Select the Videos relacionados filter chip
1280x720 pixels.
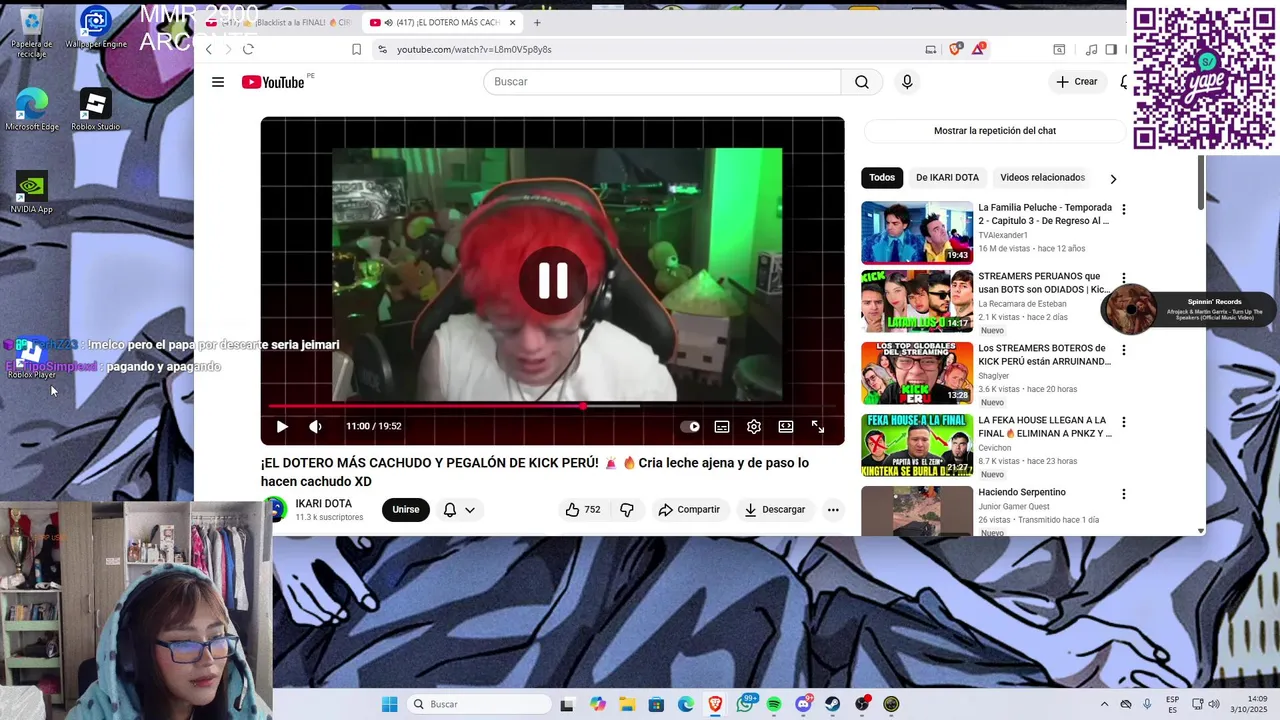1042,178
